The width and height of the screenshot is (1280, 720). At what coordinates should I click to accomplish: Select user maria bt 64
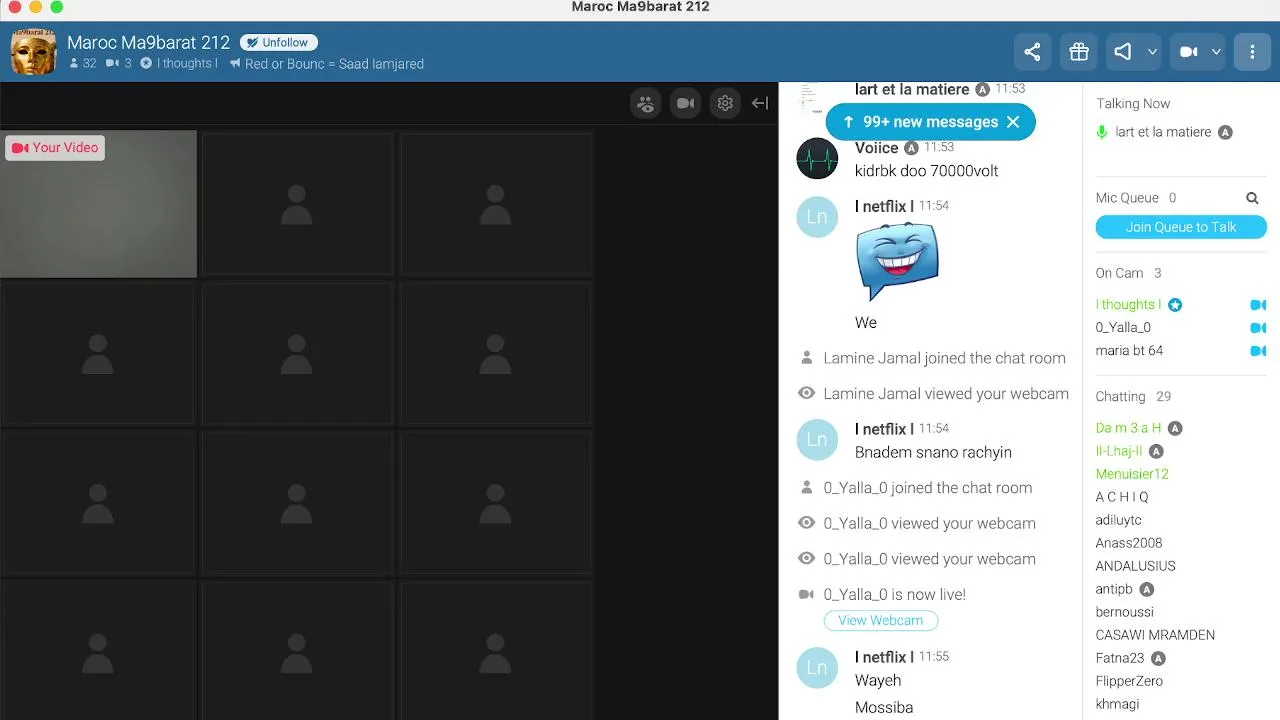(x=1129, y=351)
